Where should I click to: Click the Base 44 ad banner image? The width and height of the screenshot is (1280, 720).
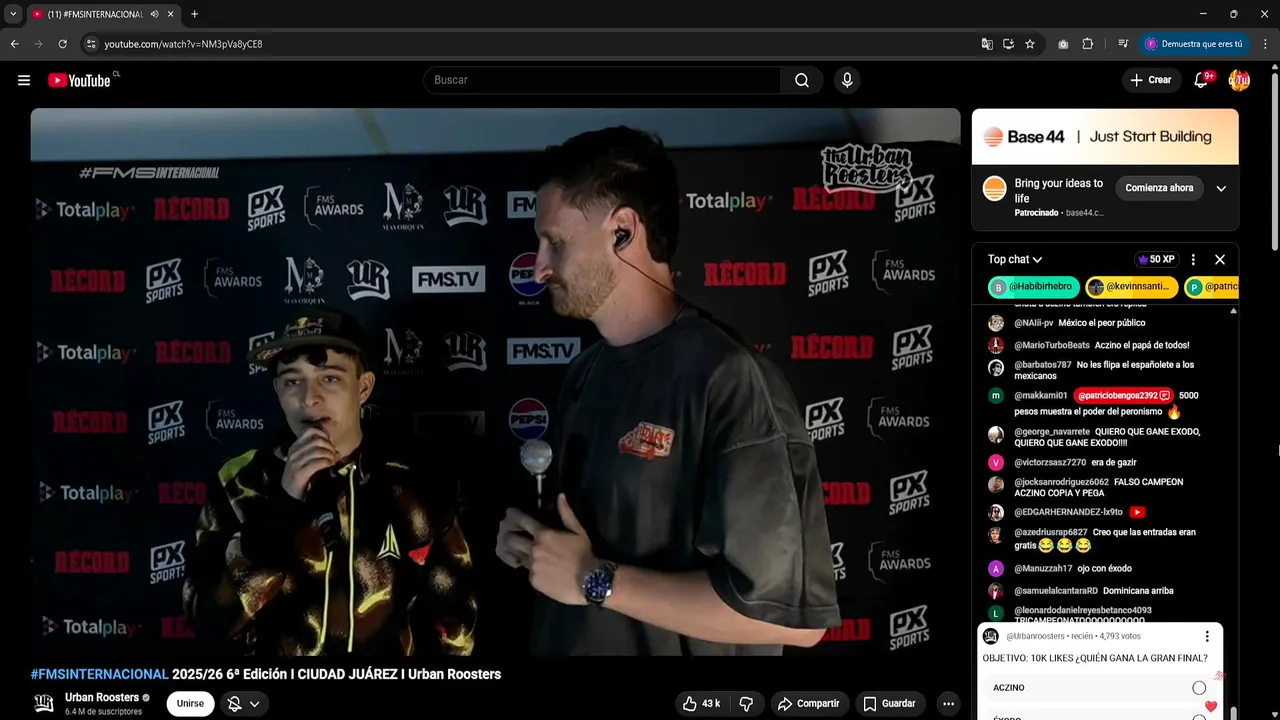coord(1105,137)
